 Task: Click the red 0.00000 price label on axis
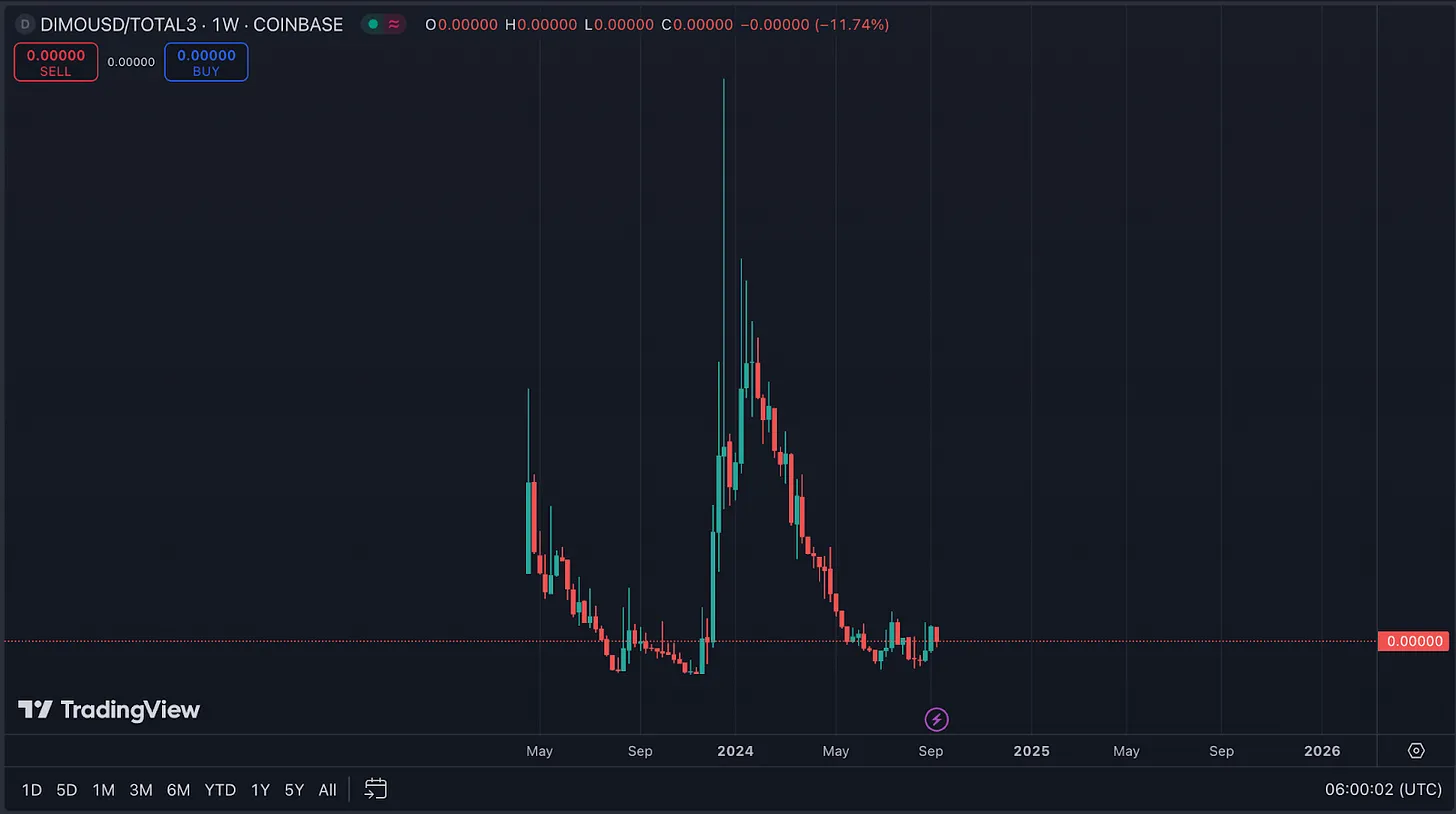point(1412,641)
